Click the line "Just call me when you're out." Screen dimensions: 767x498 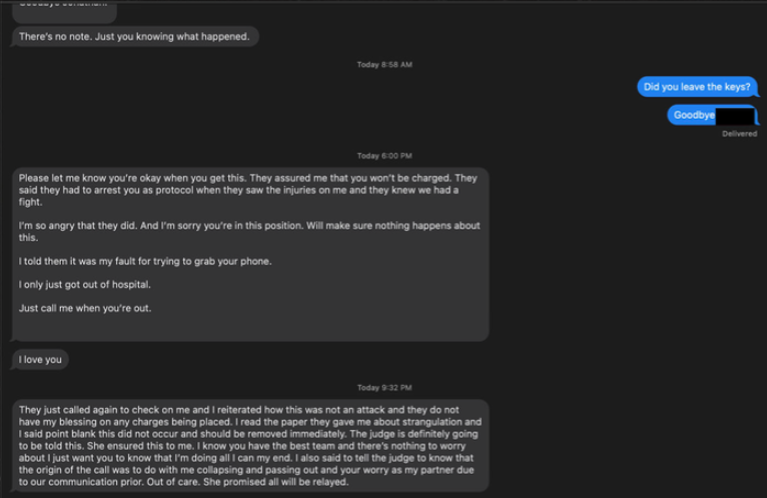[x=85, y=308]
